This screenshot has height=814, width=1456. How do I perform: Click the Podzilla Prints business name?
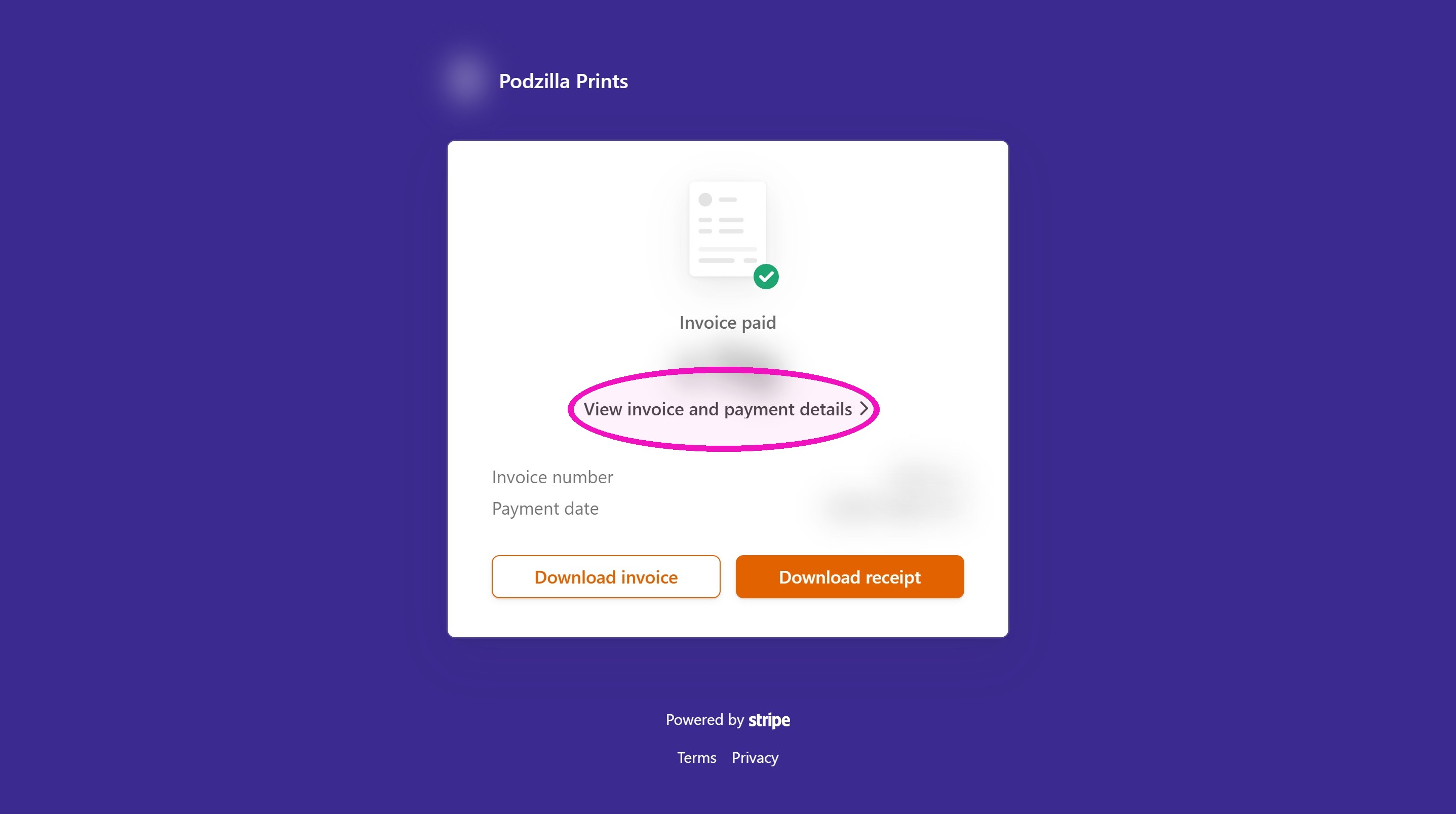coord(563,82)
